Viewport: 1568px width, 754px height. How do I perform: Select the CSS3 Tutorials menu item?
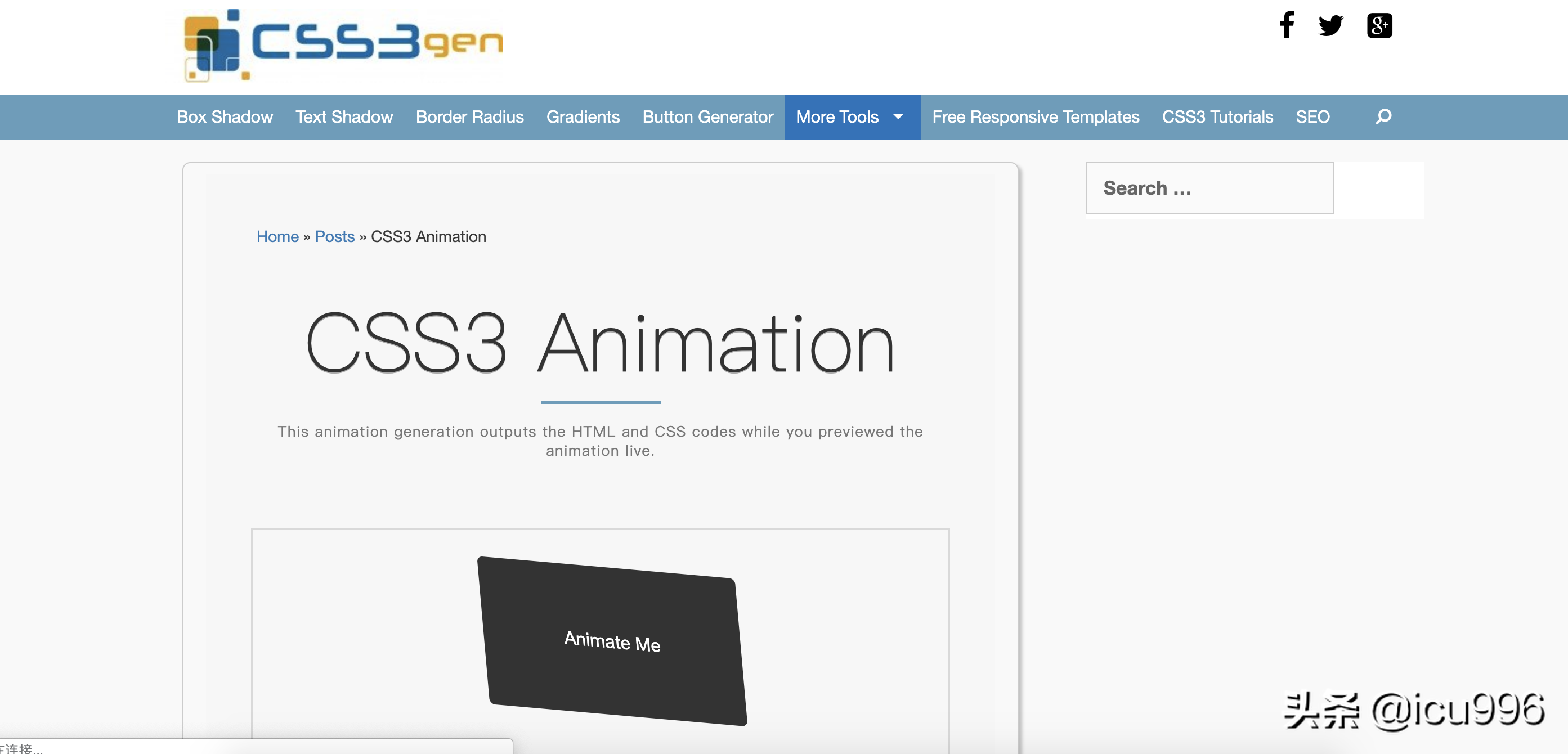(1217, 117)
